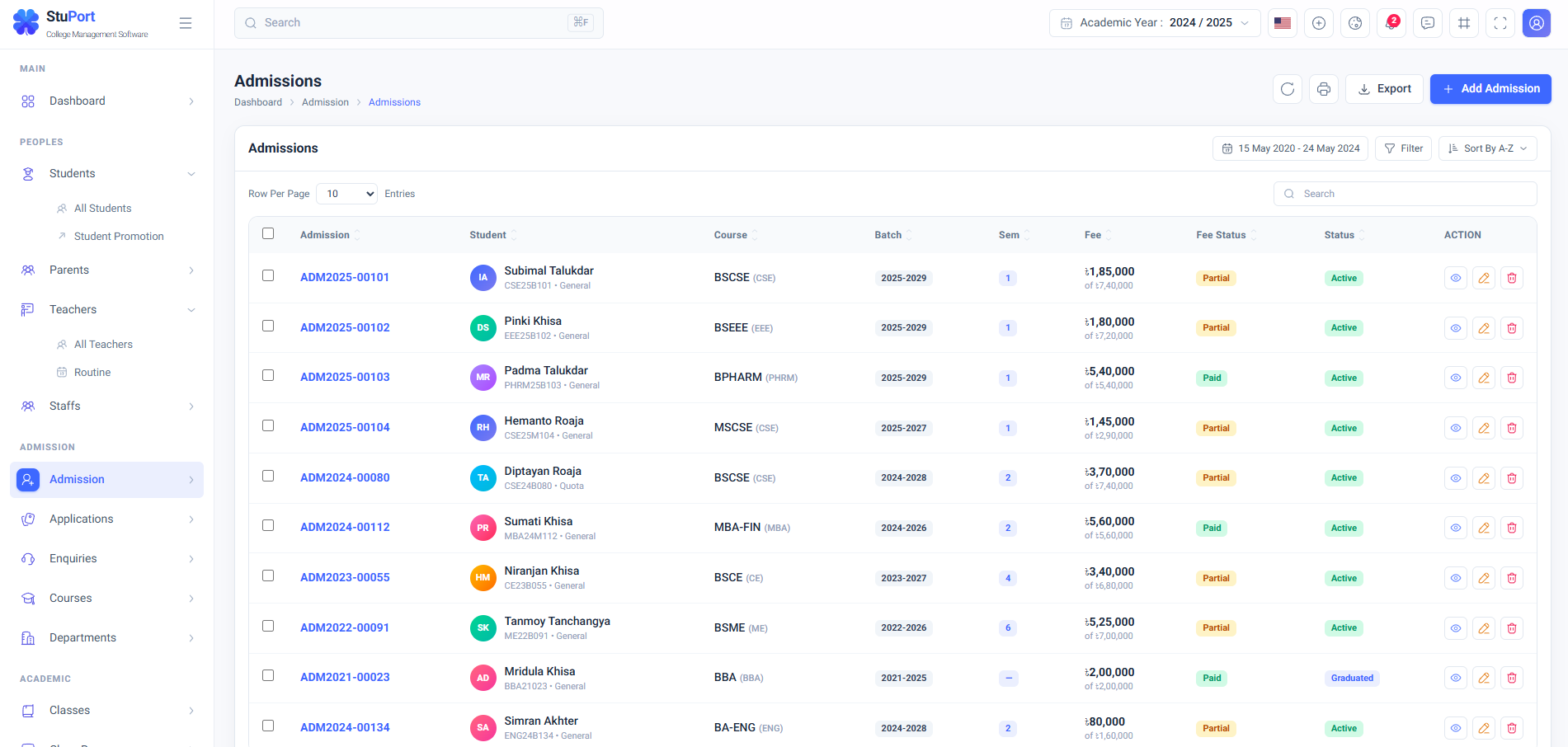The height and width of the screenshot is (747, 1568).
Task: Edit admission ADM2023-00055
Action: point(1484,578)
